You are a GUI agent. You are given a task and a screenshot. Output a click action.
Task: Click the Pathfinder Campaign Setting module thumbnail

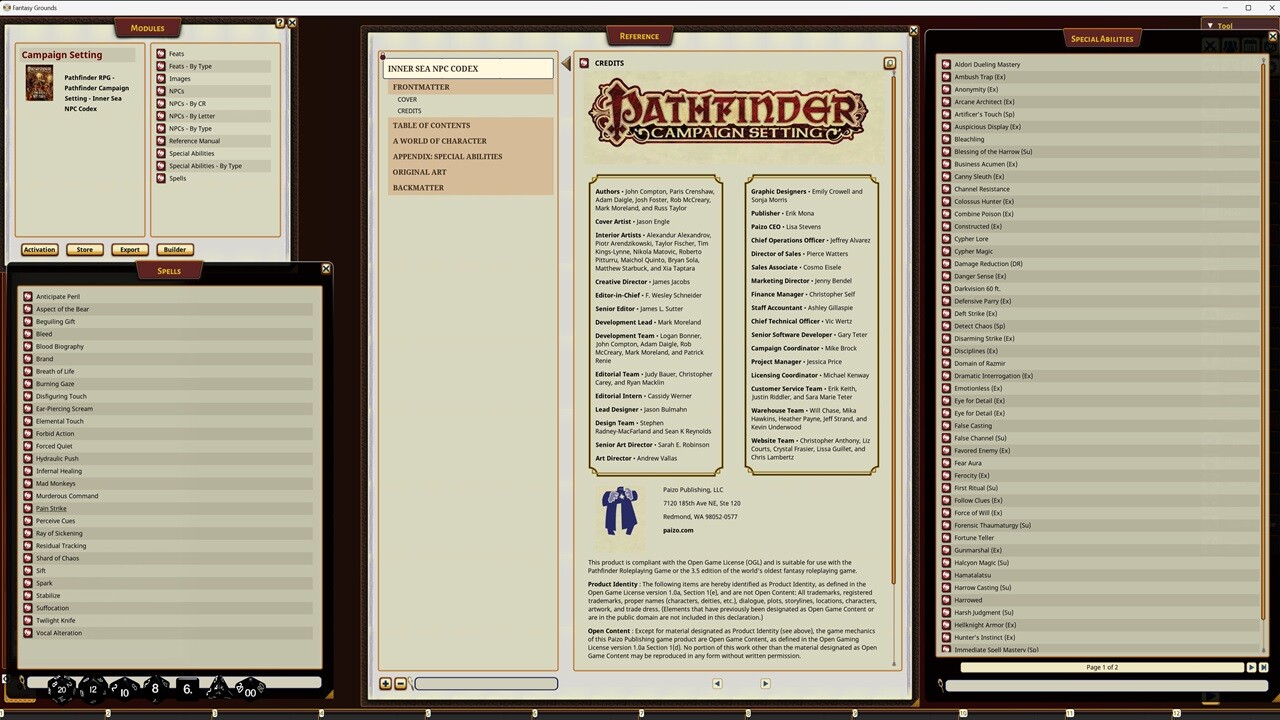coord(39,84)
